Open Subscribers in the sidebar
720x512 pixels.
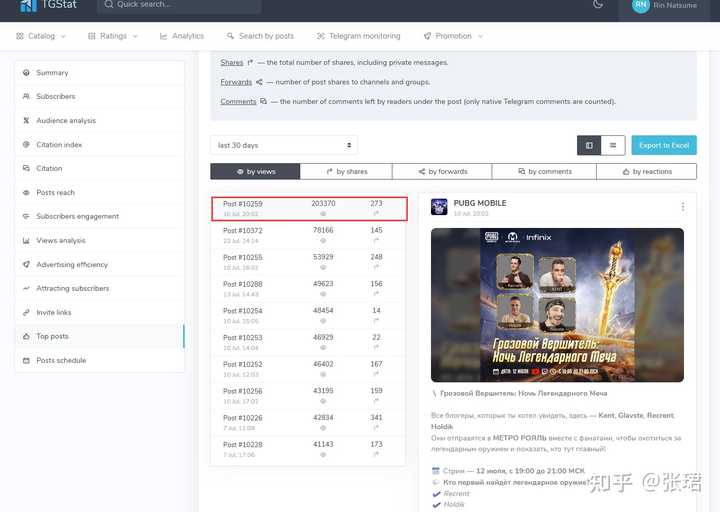click(100, 96)
